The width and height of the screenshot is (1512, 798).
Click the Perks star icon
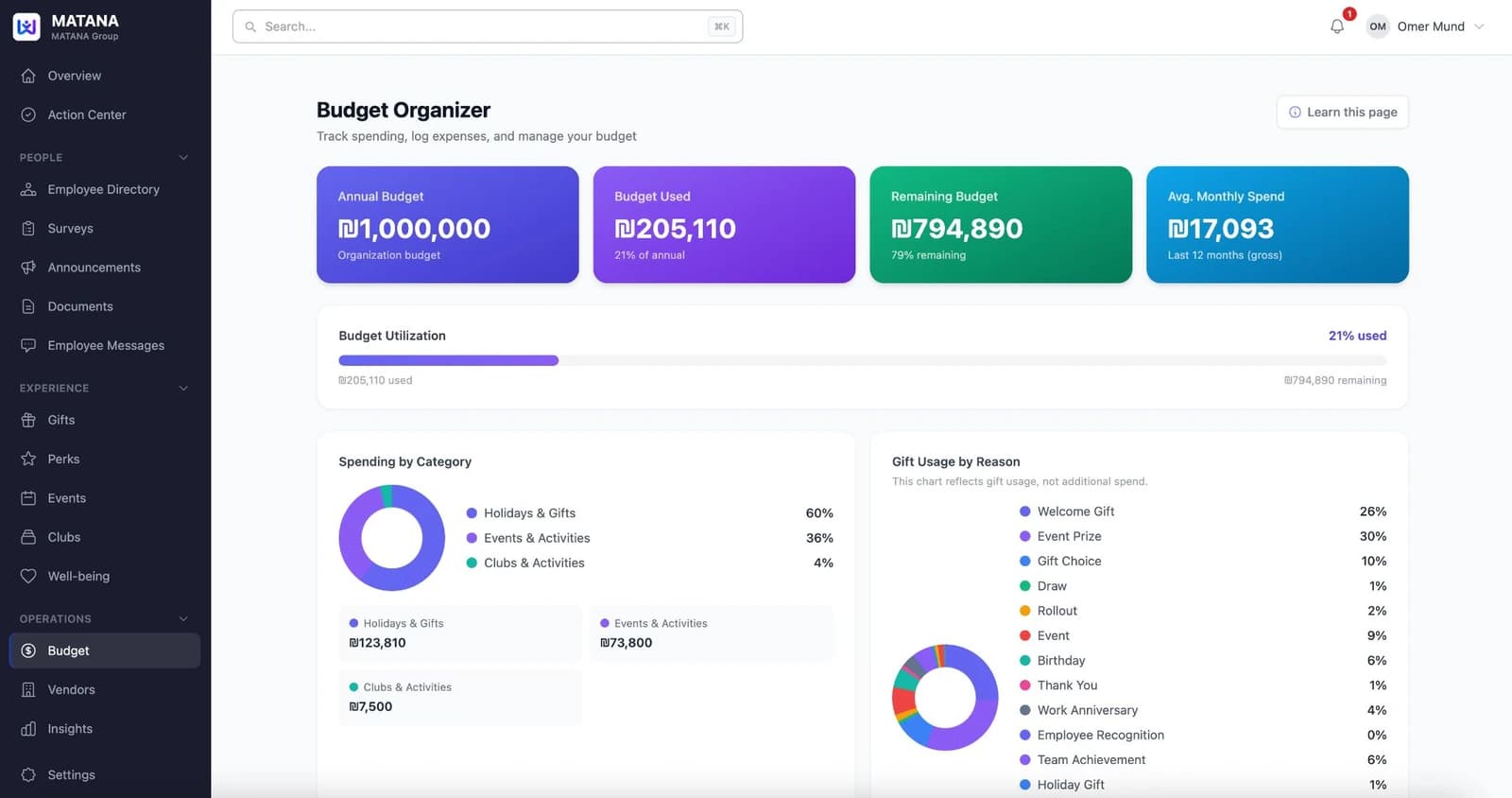[28, 459]
